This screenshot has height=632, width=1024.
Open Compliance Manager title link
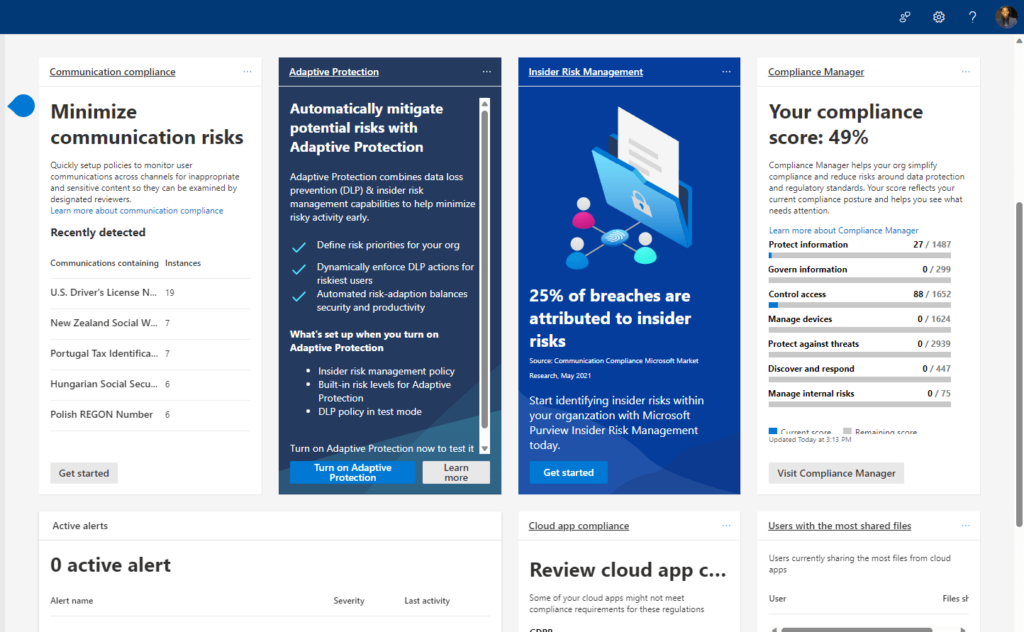tap(816, 72)
